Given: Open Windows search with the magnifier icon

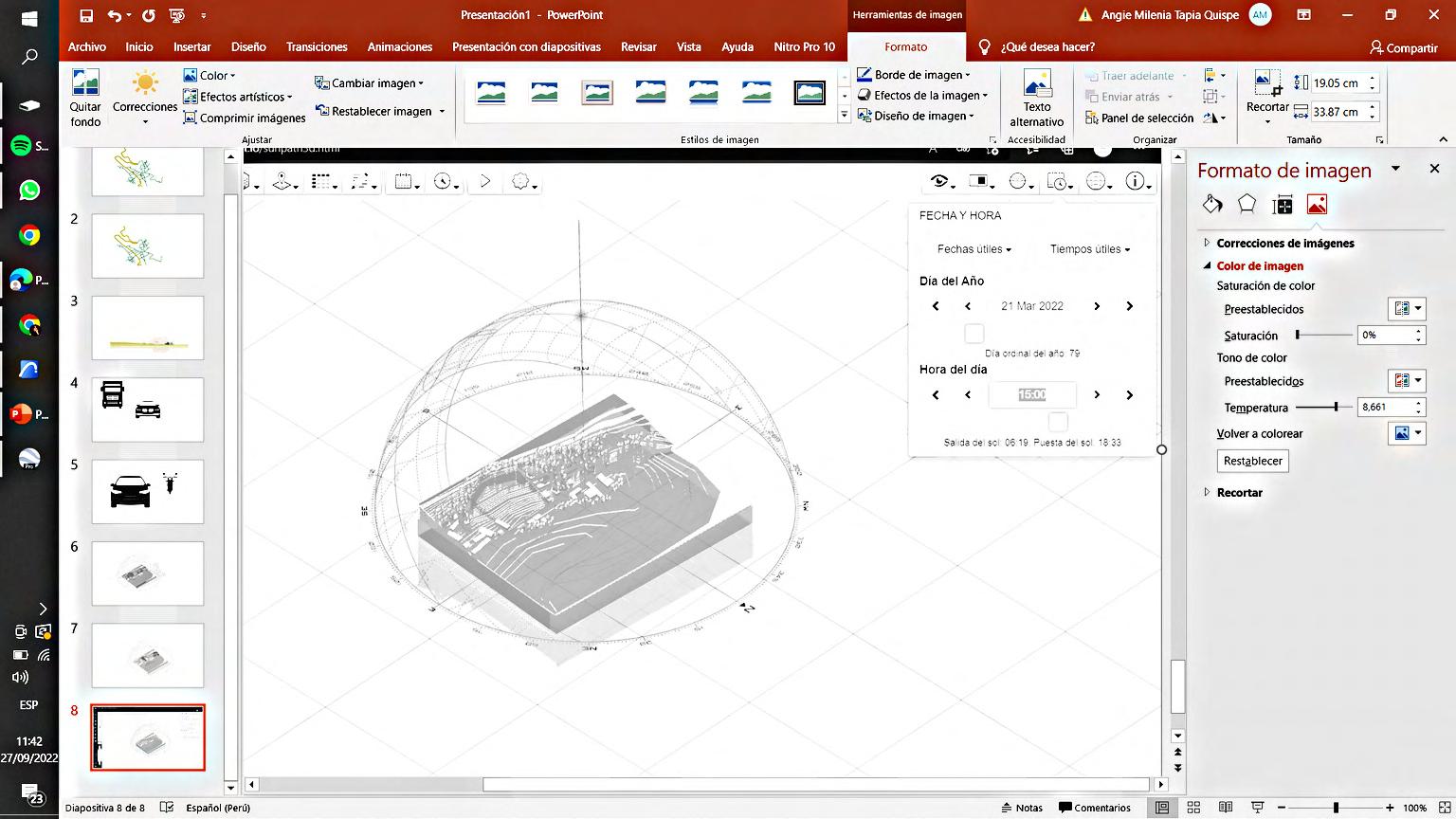Looking at the screenshot, I should [x=29, y=59].
